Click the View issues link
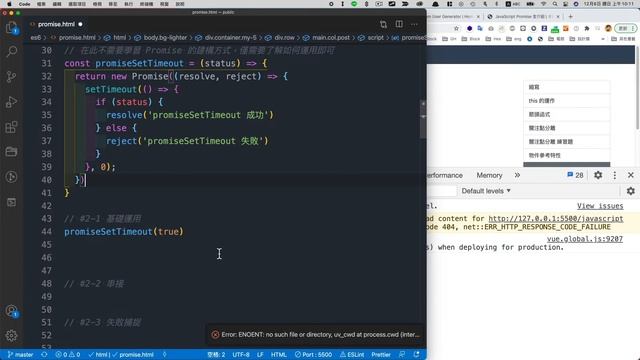 click(x=600, y=206)
